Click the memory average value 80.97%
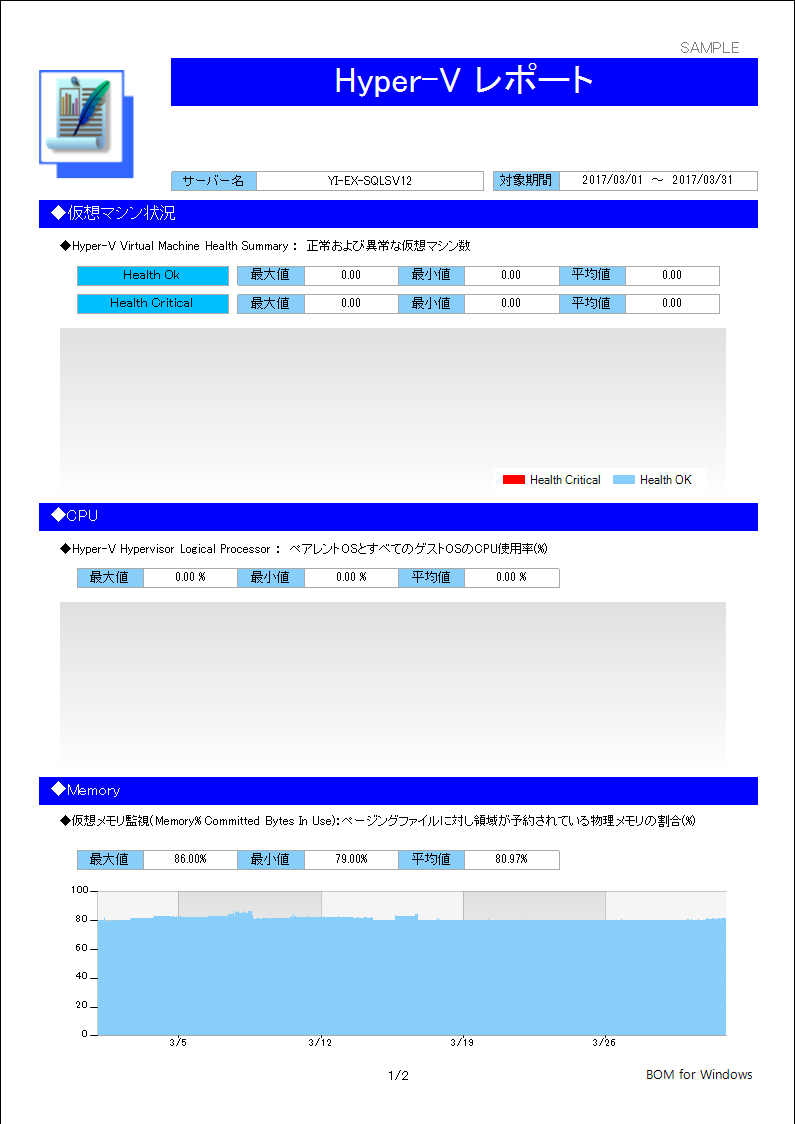The height and width of the screenshot is (1124, 795). [x=511, y=859]
